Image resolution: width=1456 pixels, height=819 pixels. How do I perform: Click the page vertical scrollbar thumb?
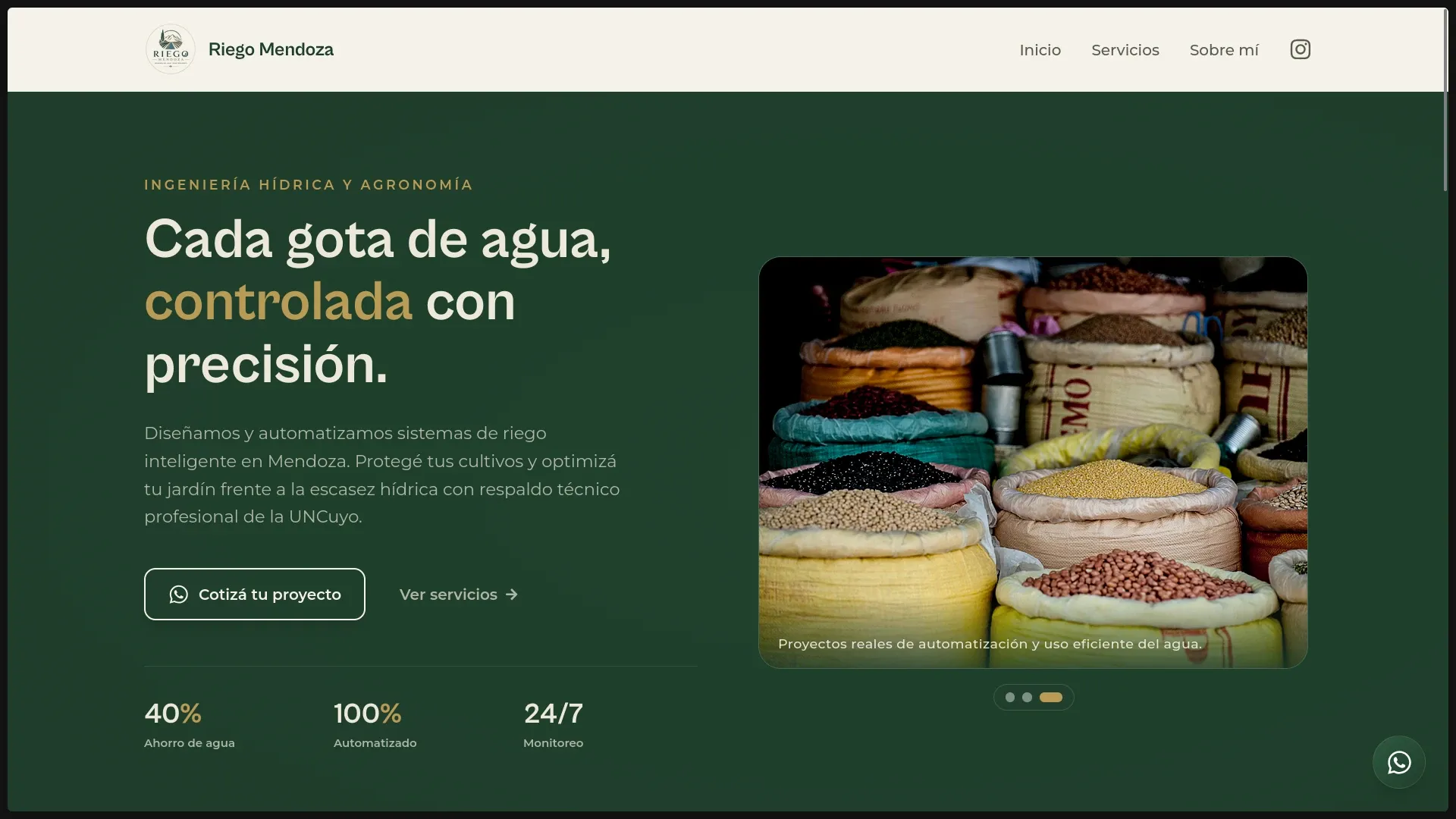[1445, 99]
